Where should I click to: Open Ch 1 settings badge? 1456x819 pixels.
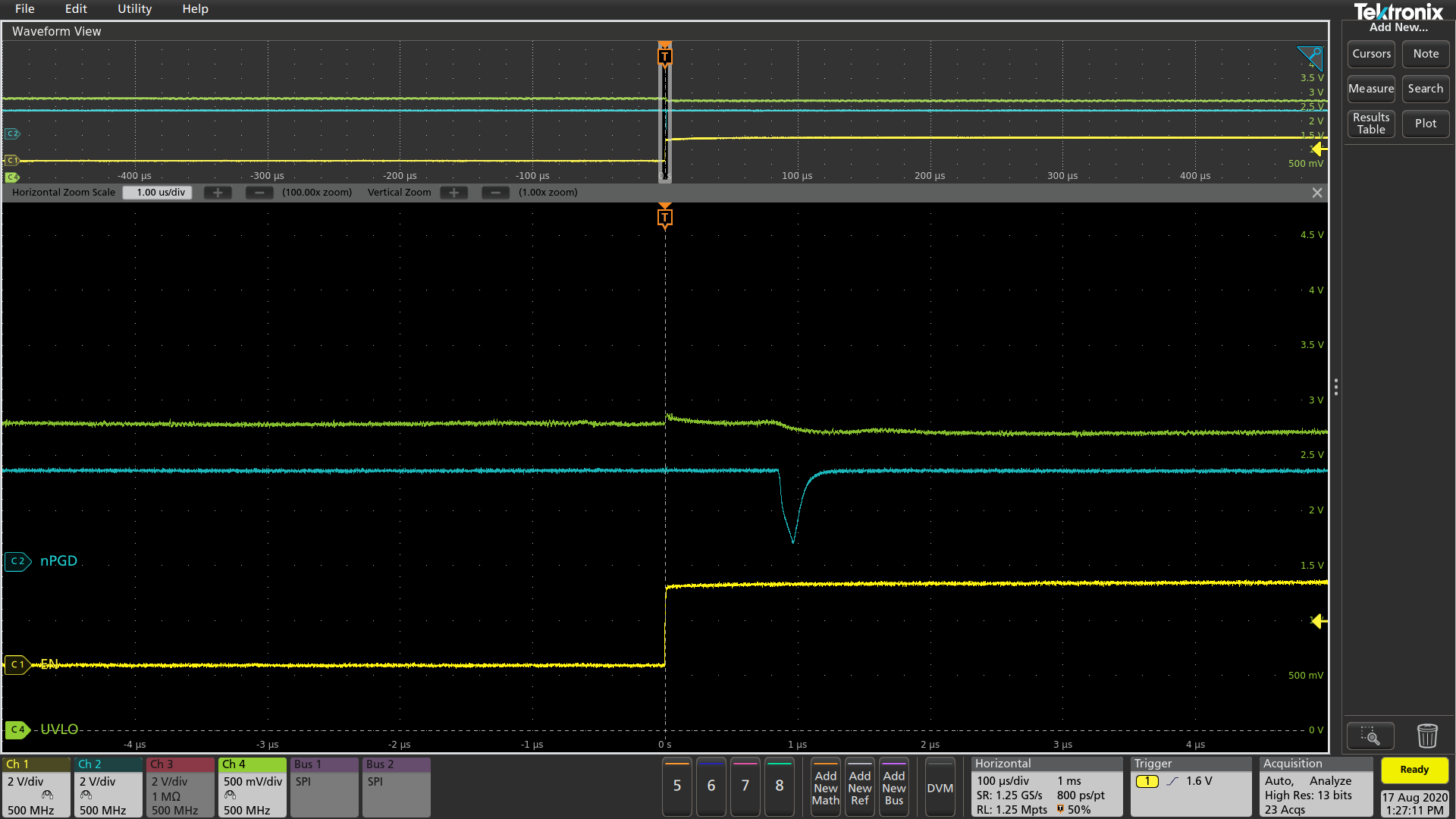click(36, 787)
